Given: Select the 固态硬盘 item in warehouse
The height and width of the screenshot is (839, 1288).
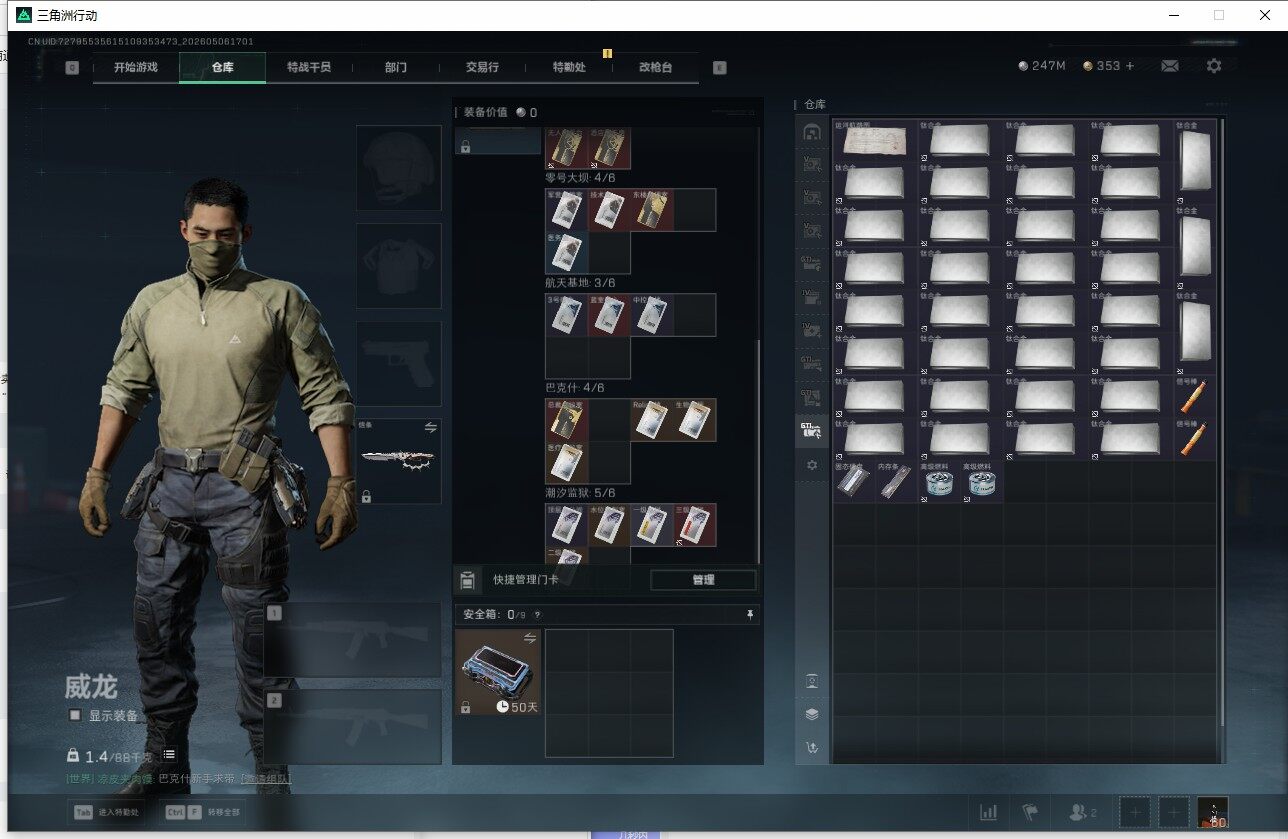Looking at the screenshot, I should 855,481.
